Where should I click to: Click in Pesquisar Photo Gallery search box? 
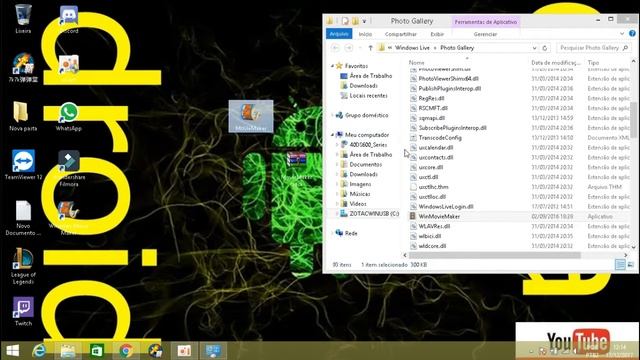[x=593, y=48]
